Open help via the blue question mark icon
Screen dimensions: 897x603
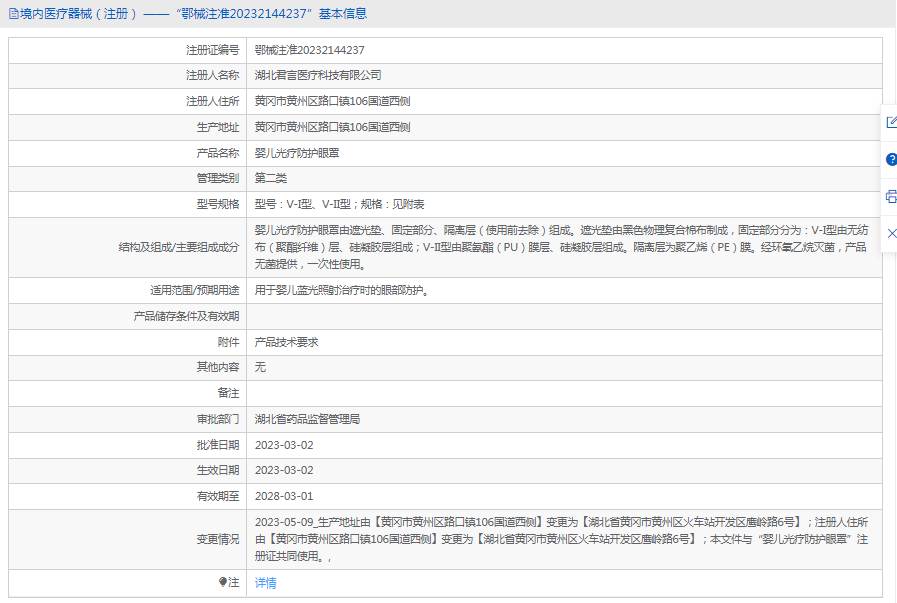point(890,159)
